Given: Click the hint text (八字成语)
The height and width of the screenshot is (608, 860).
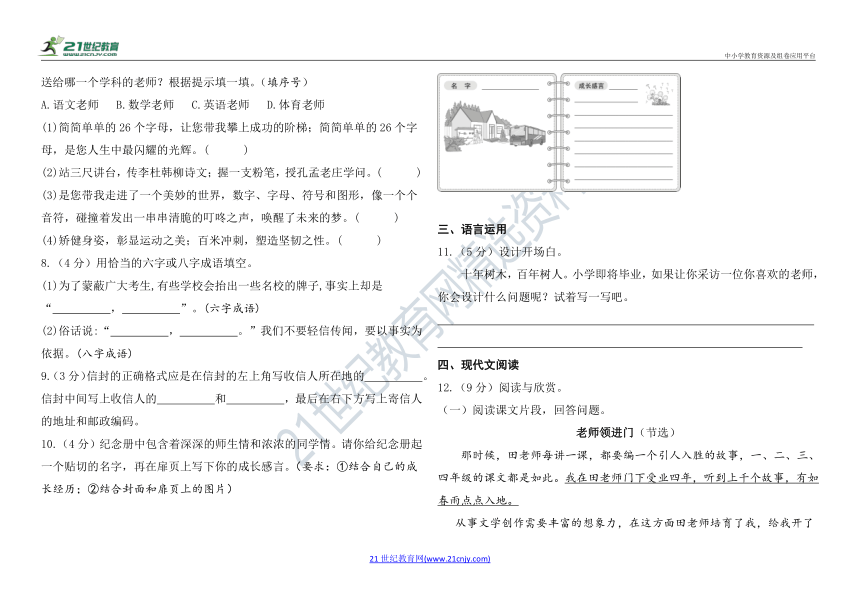Looking at the screenshot, I should 104,354.
